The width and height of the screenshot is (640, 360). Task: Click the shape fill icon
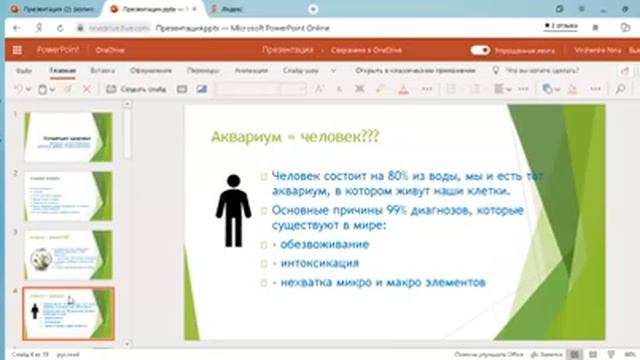572,89
